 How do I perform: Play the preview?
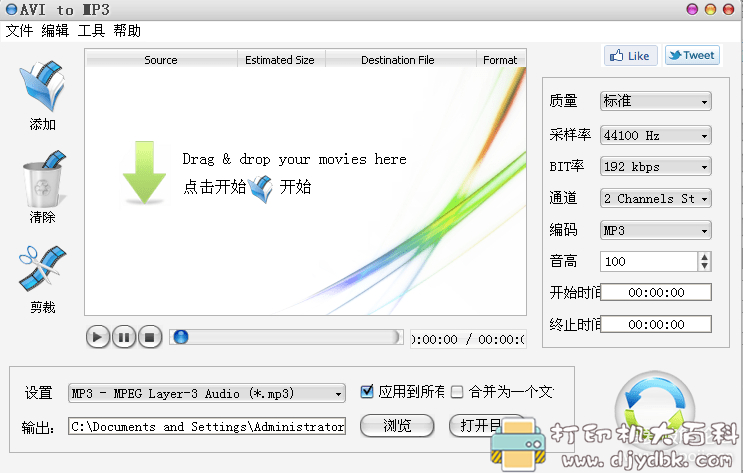point(98,337)
